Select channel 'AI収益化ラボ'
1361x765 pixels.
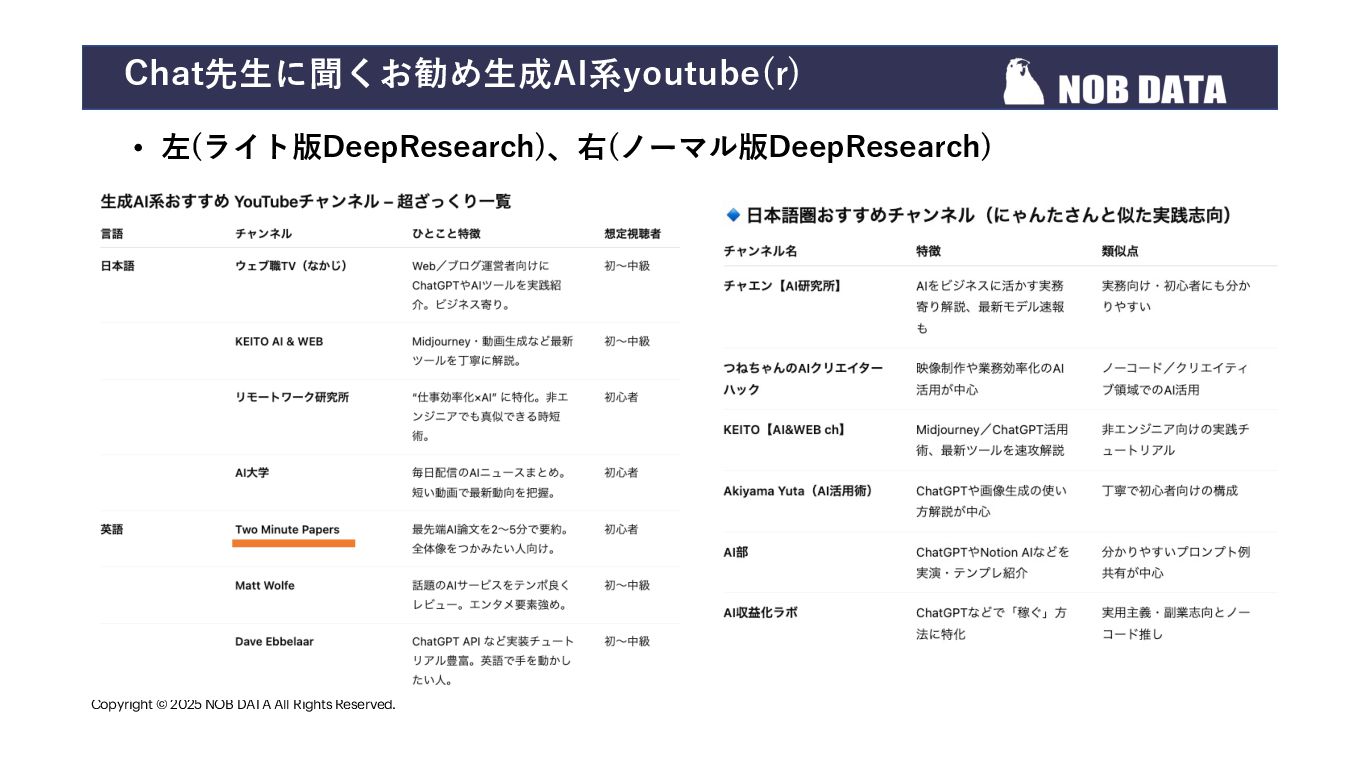pos(760,612)
